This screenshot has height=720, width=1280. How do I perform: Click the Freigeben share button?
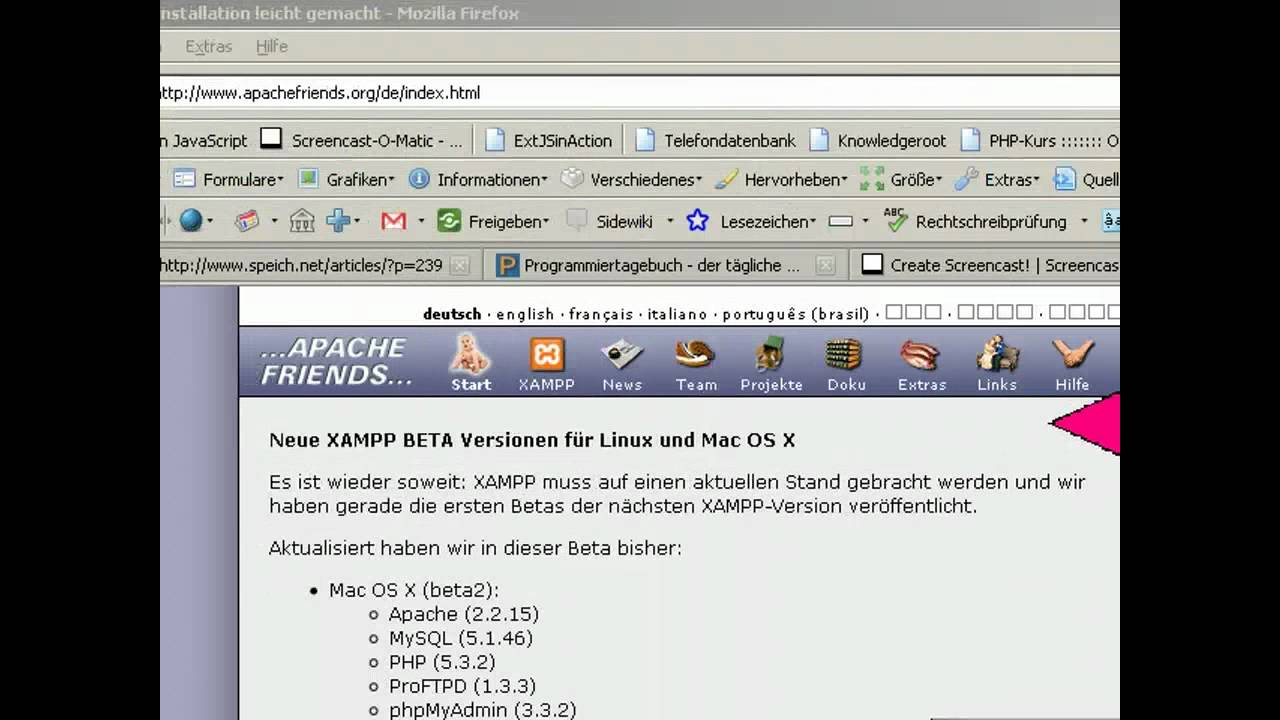click(x=493, y=222)
